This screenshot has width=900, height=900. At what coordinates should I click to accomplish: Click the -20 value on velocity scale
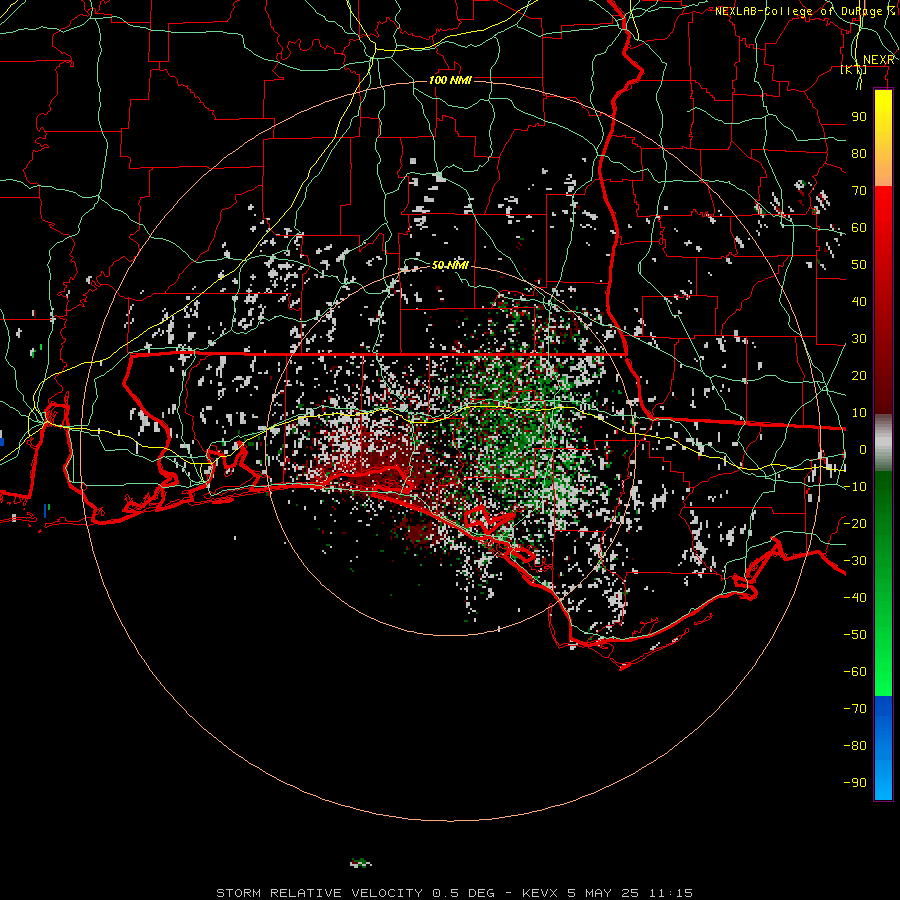click(x=855, y=523)
